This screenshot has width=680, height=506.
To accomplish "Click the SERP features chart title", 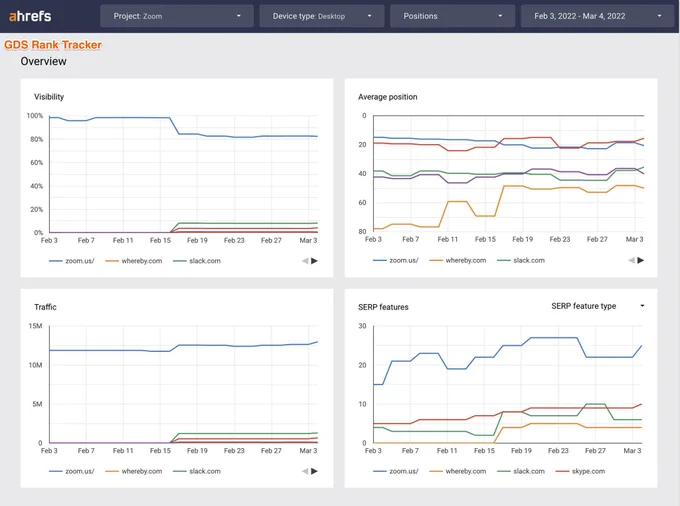I will [383, 307].
